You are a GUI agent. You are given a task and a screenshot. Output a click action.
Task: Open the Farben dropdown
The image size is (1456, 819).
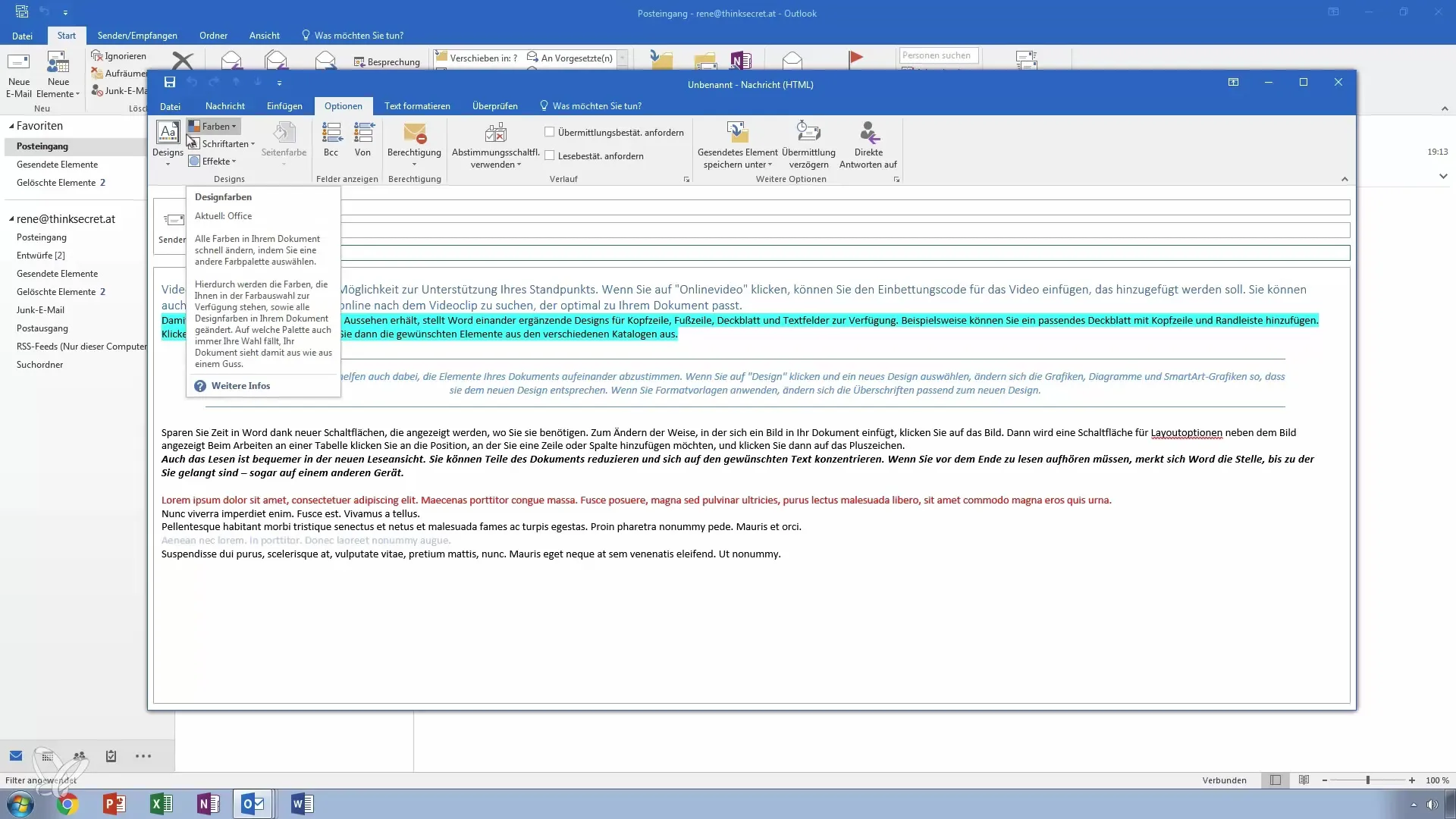pos(214,127)
